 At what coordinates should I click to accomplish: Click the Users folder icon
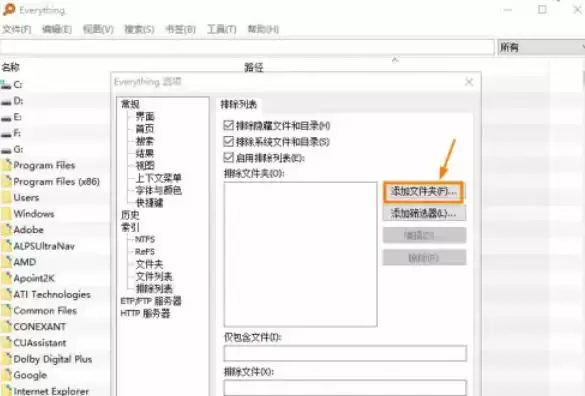6,197
